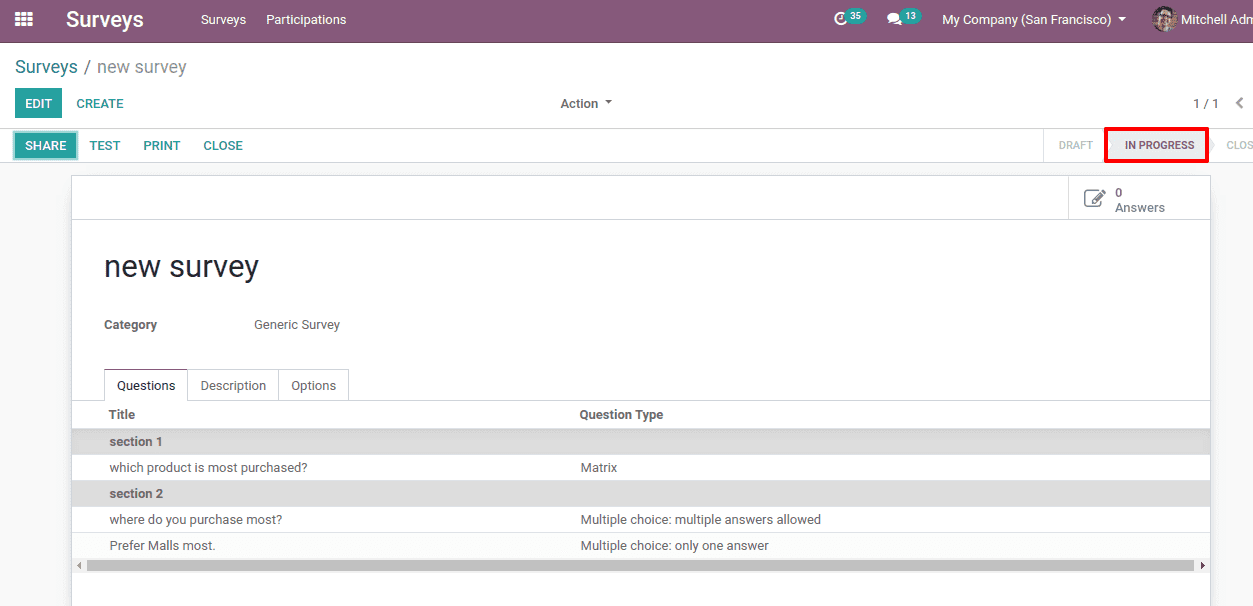The height and width of the screenshot is (606, 1253).
Task: Open 'where do you purchase most?' question
Action: [x=640, y=519]
